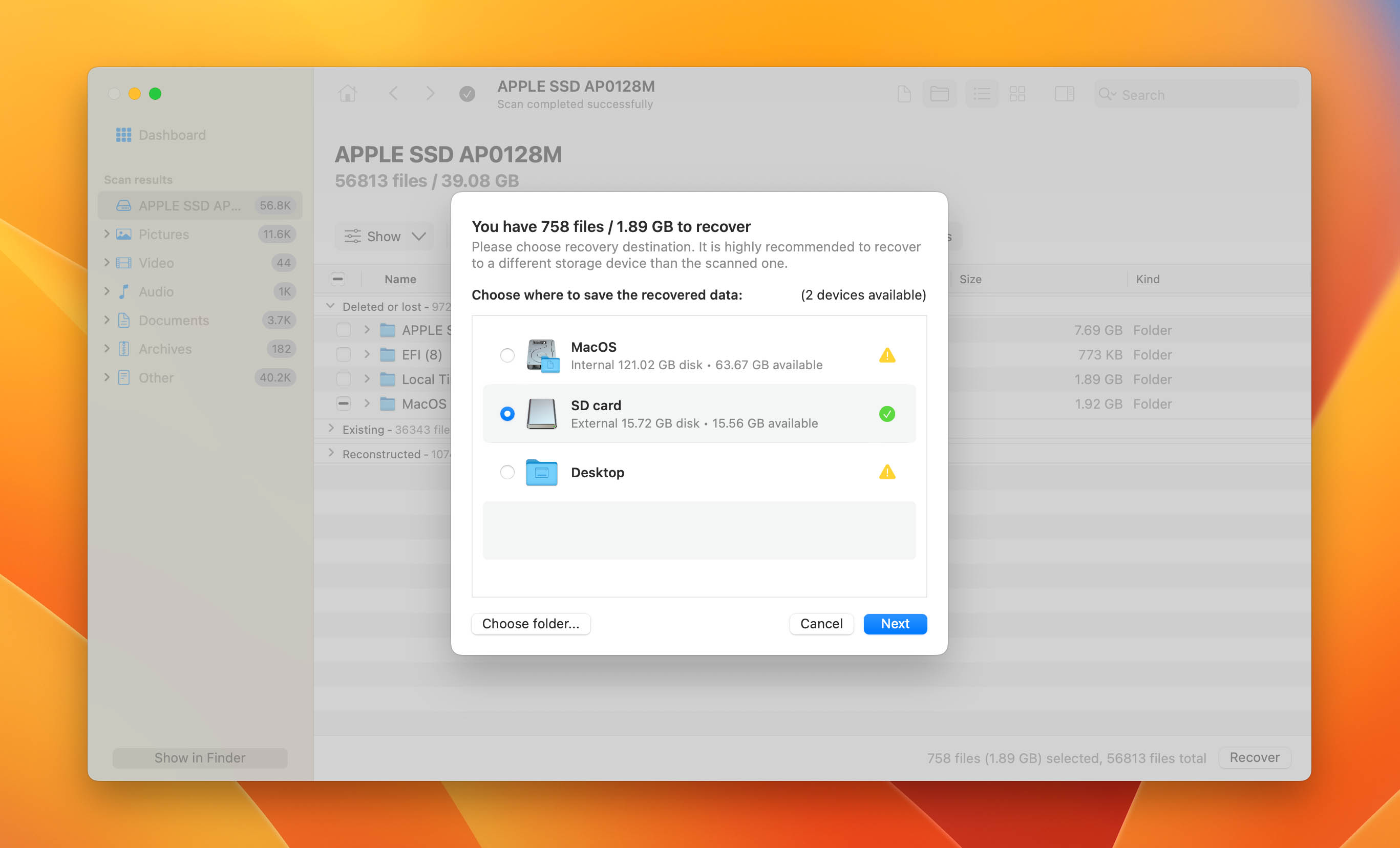Collapse the Deleted or lost section

[x=331, y=305]
